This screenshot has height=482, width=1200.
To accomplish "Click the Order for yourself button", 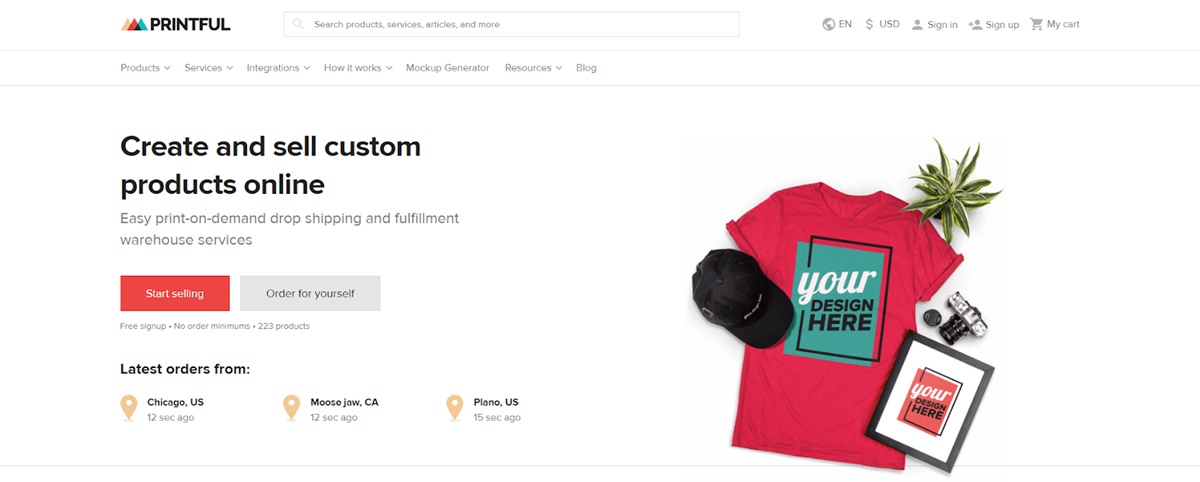I will click(x=310, y=294).
